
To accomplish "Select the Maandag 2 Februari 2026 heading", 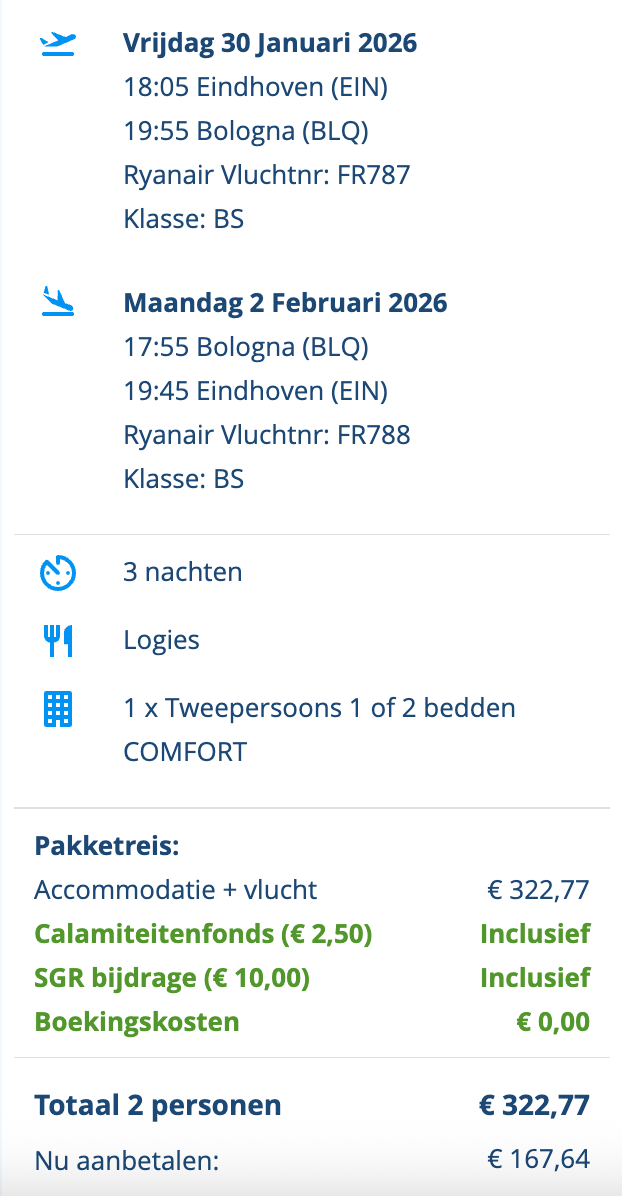I will click(x=285, y=303).
